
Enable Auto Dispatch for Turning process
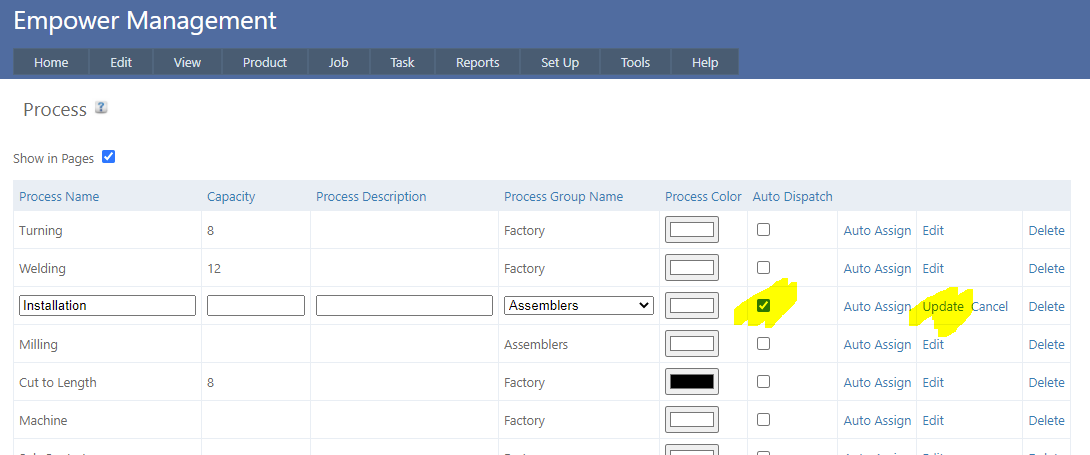763,230
